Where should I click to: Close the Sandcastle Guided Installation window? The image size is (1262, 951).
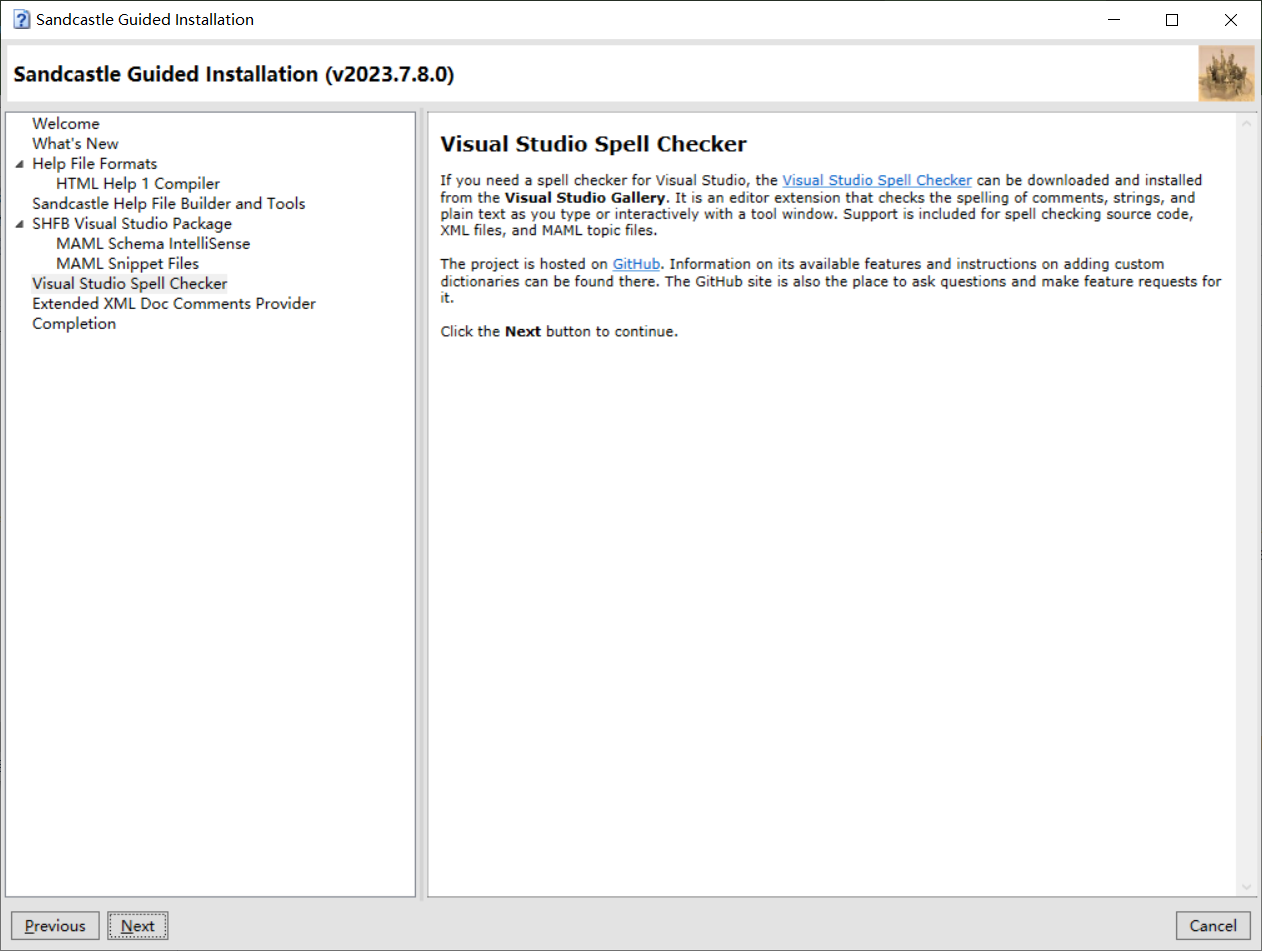pyautogui.click(x=1231, y=20)
